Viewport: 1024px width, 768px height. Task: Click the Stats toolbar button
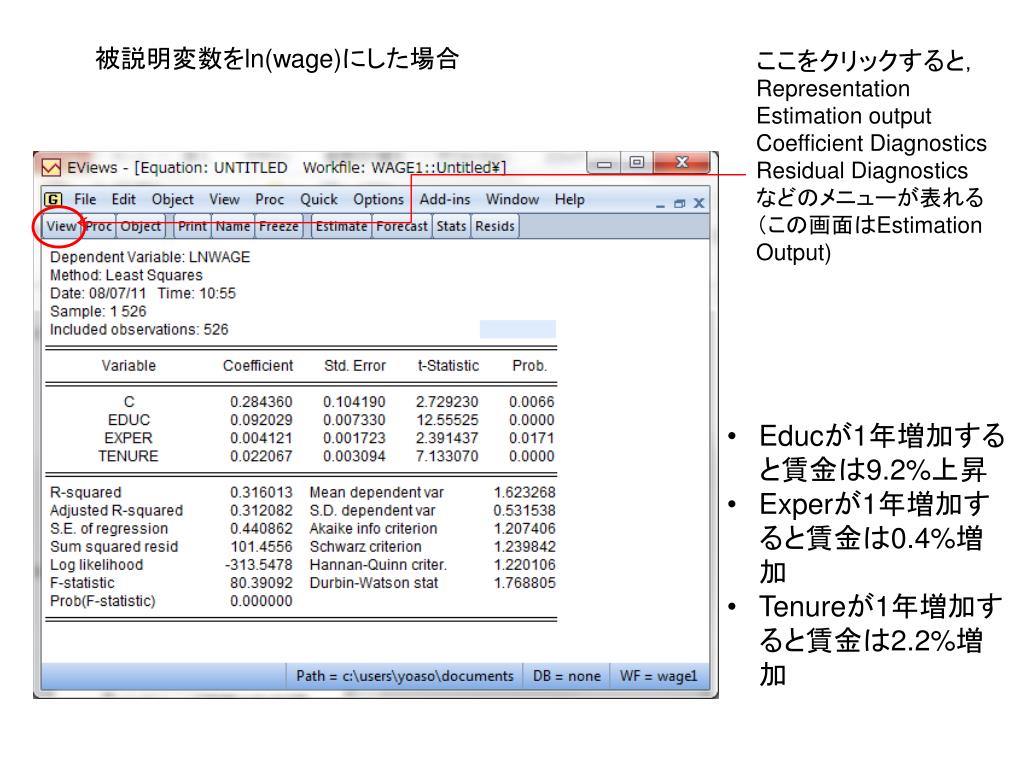click(x=451, y=227)
